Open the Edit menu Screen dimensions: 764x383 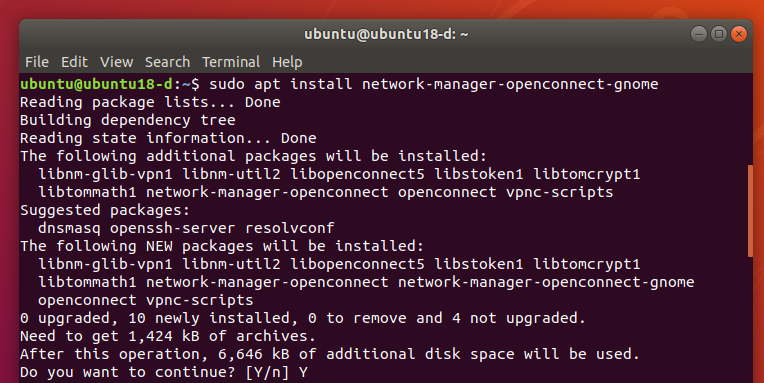tap(74, 62)
